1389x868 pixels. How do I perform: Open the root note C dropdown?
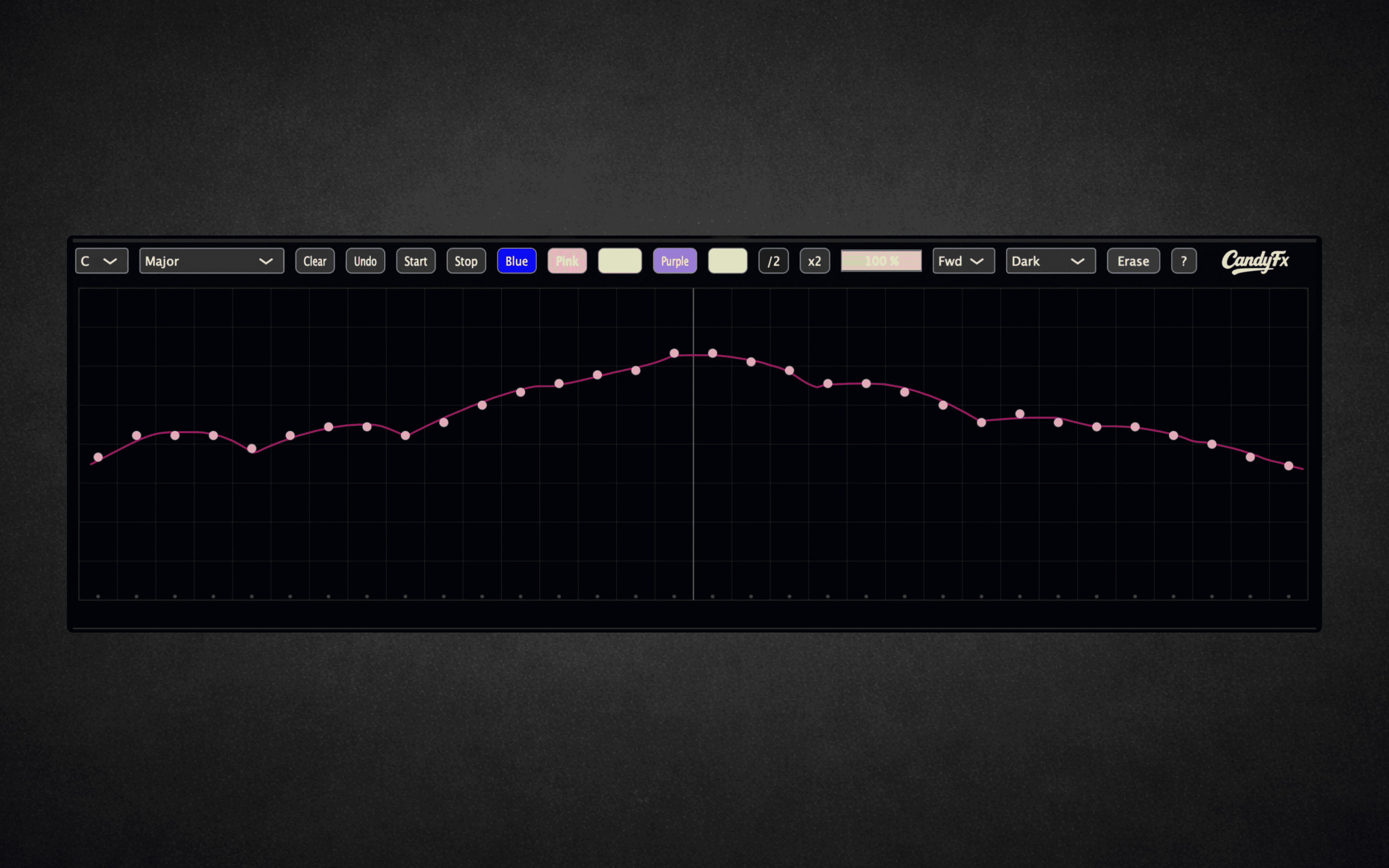click(x=102, y=261)
